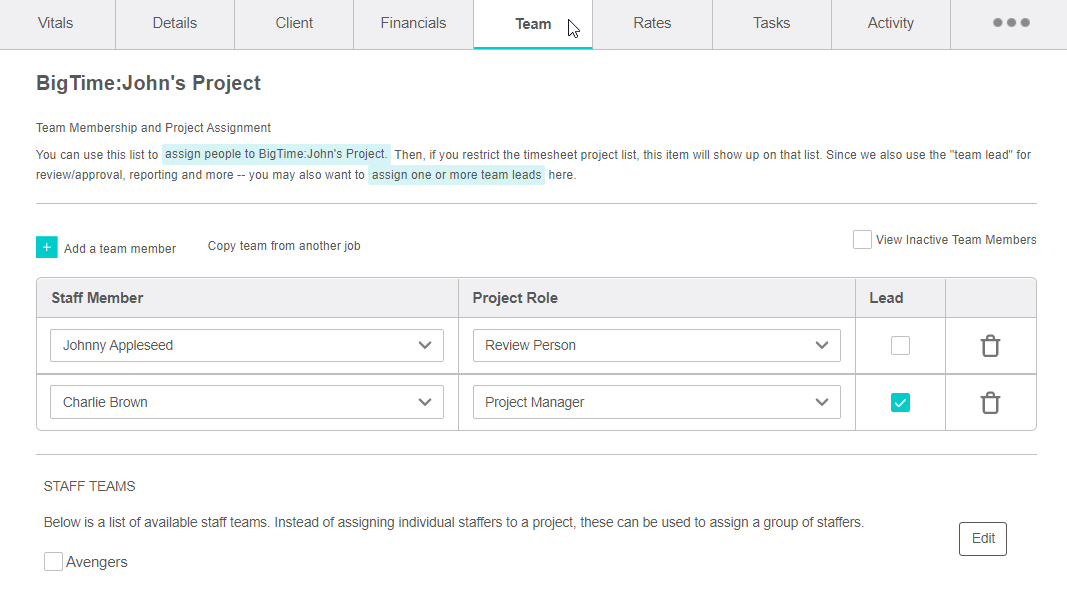Click the Edit button for staff teams
The width and height of the screenshot is (1067, 595).
point(983,538)
